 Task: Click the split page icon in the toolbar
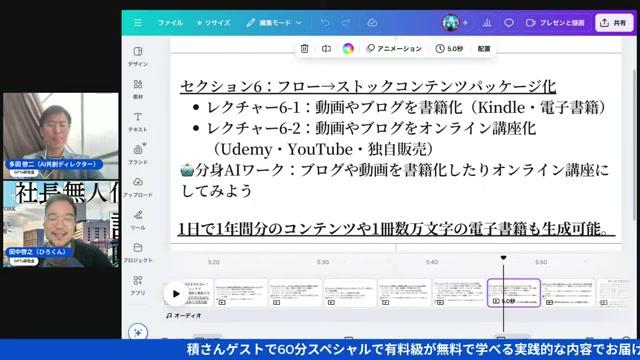(x=326, y=49)
